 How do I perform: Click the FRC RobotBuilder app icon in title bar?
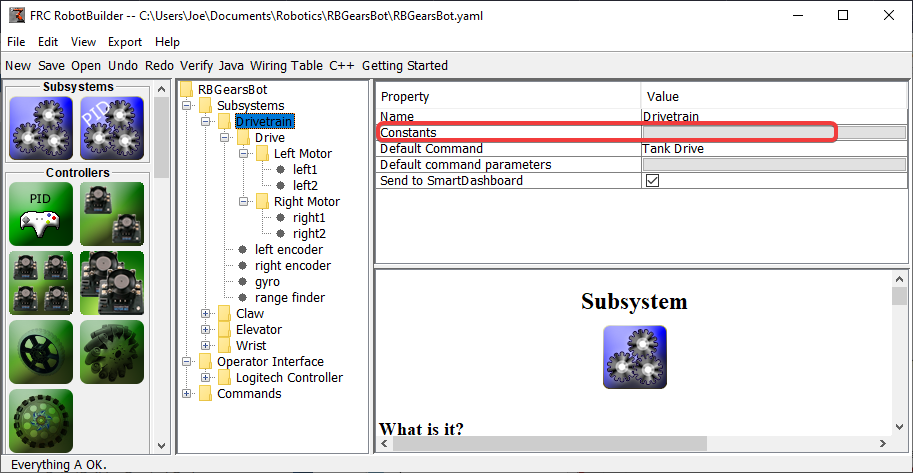17,16
